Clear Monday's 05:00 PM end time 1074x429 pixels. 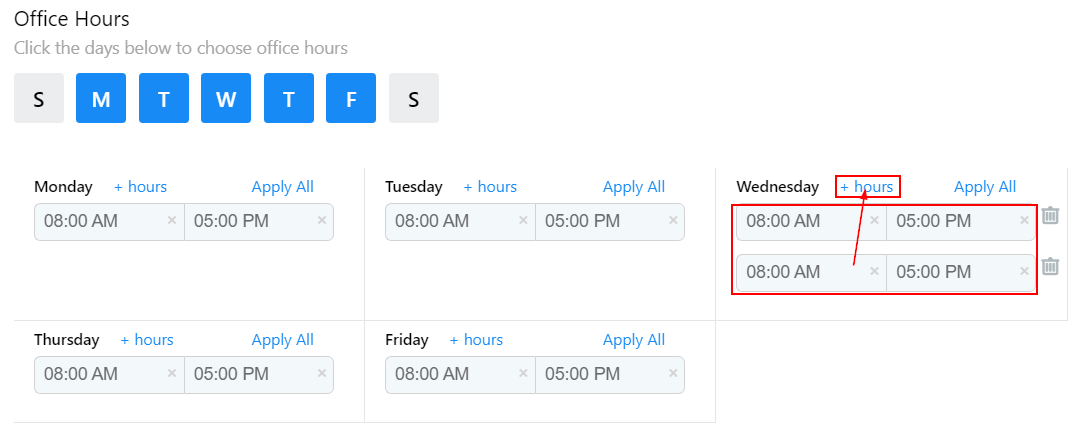[x=321, y=221]
